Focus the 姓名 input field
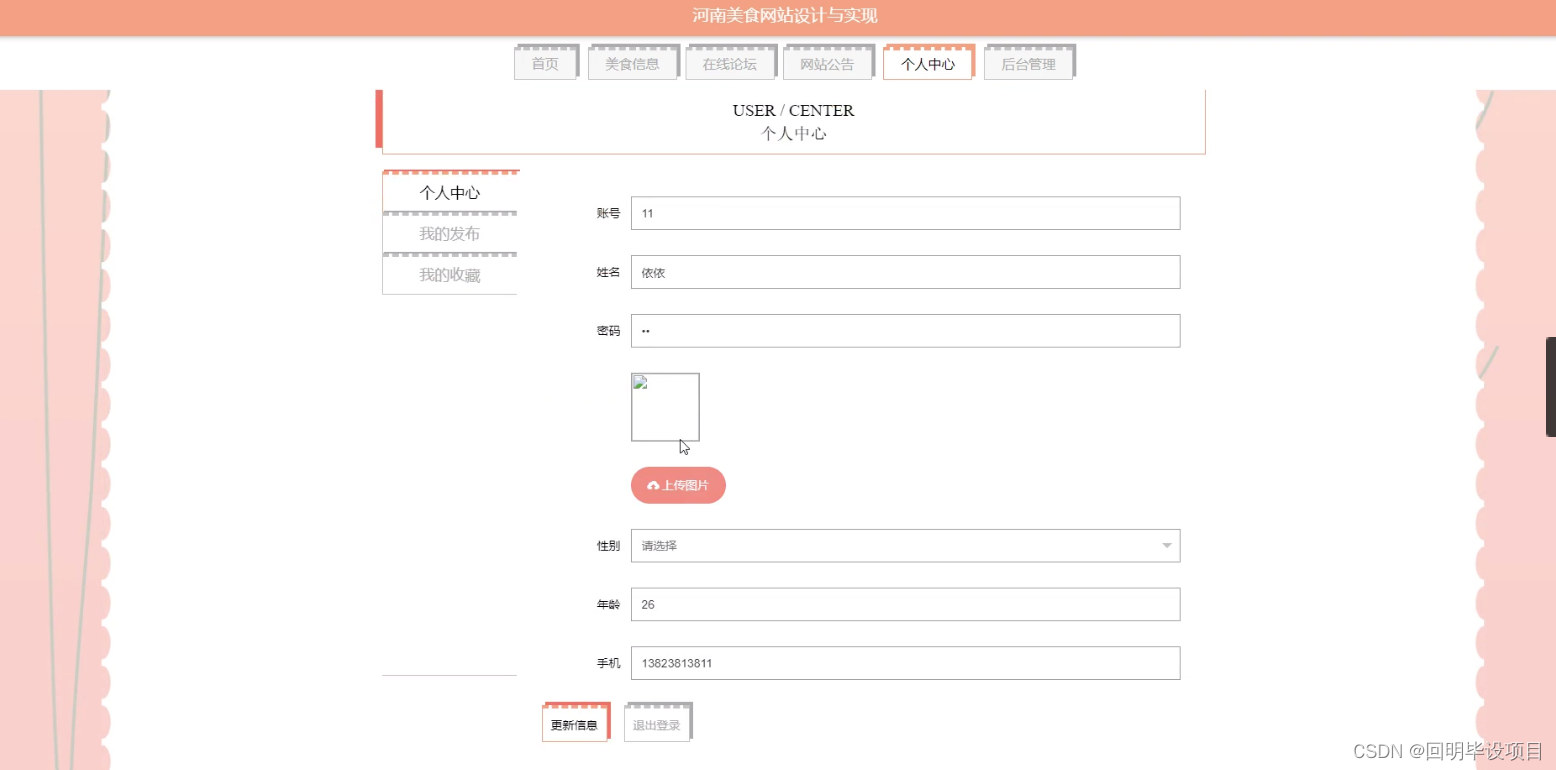Viewport: 1556px width, 770px height. 905,272
